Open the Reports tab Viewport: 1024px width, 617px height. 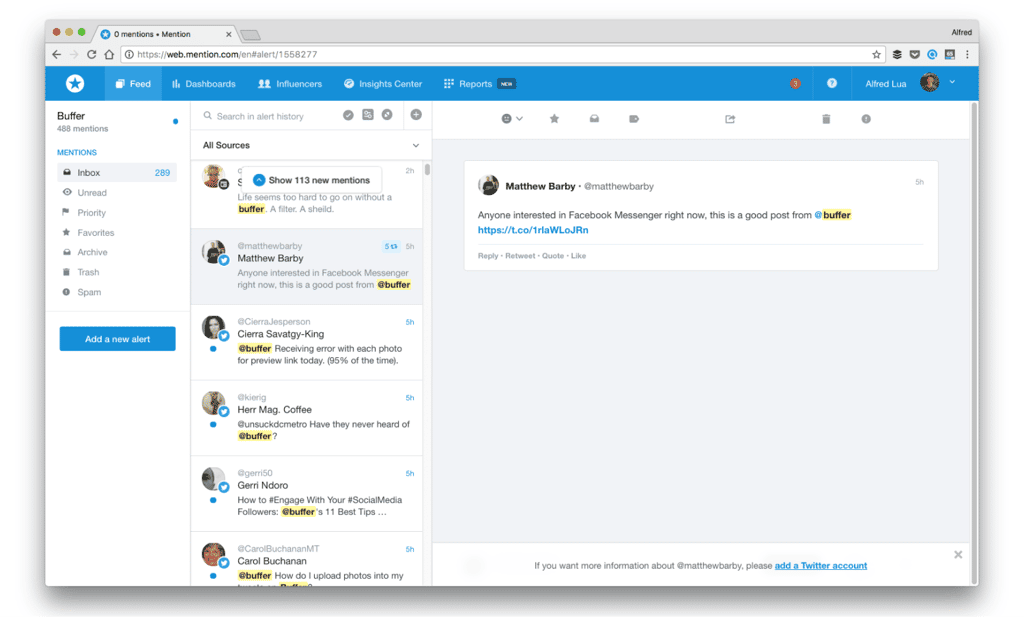(479, 84)
